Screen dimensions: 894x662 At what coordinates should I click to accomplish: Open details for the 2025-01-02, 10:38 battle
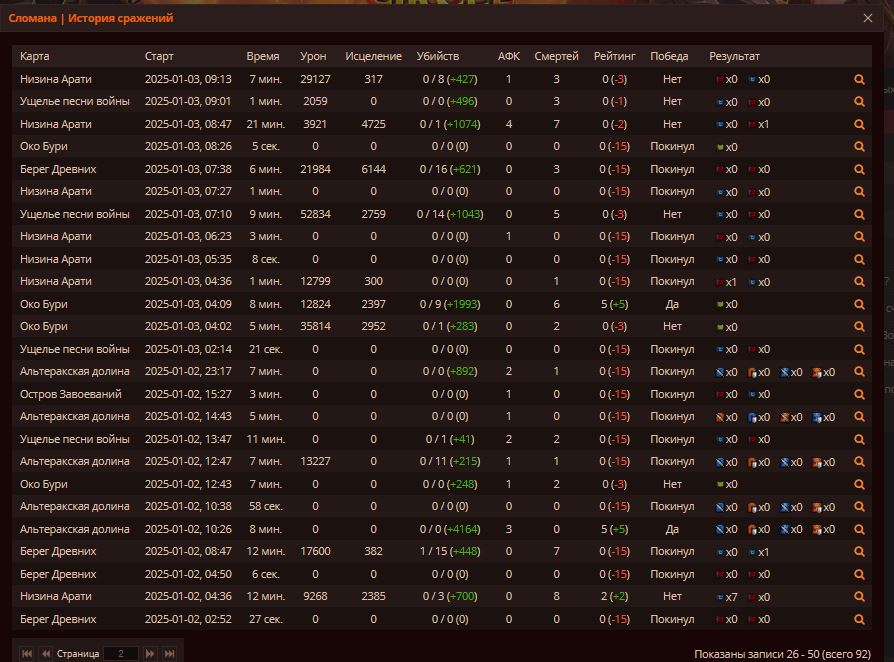pyautogui.click(x=859, y=507)
